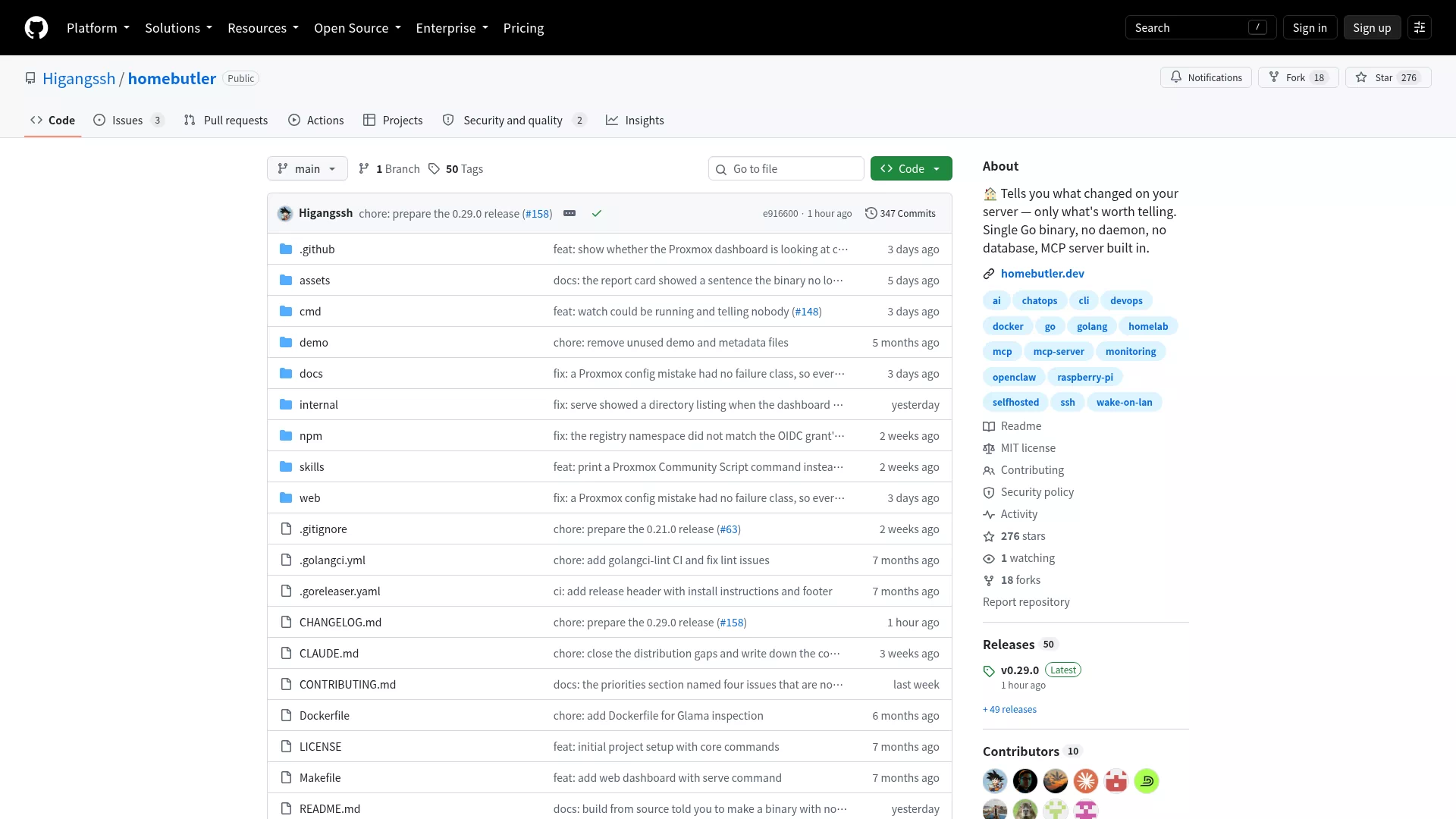The width and height of the screenshot is (1456, 819).
Task: Click the link icon next to homebutler.dev
Action: point(989,274)
